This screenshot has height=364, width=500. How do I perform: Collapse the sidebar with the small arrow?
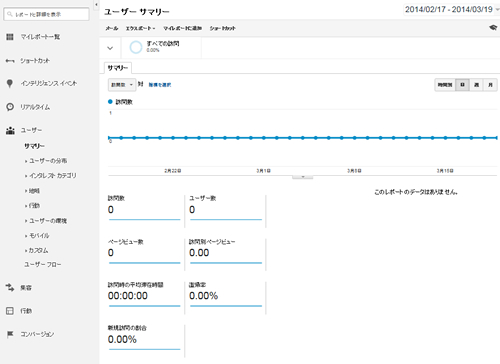coord(96,5)
